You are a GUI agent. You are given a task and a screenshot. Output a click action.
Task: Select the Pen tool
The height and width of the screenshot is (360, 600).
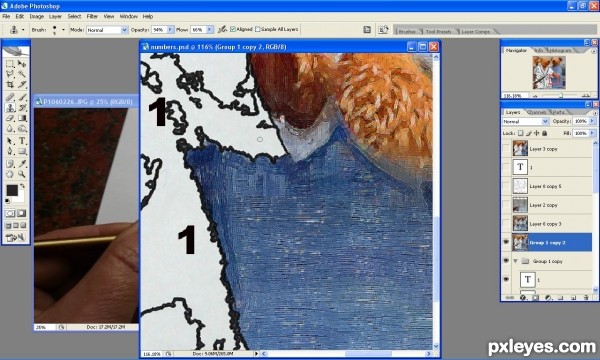tap(10, 151)
